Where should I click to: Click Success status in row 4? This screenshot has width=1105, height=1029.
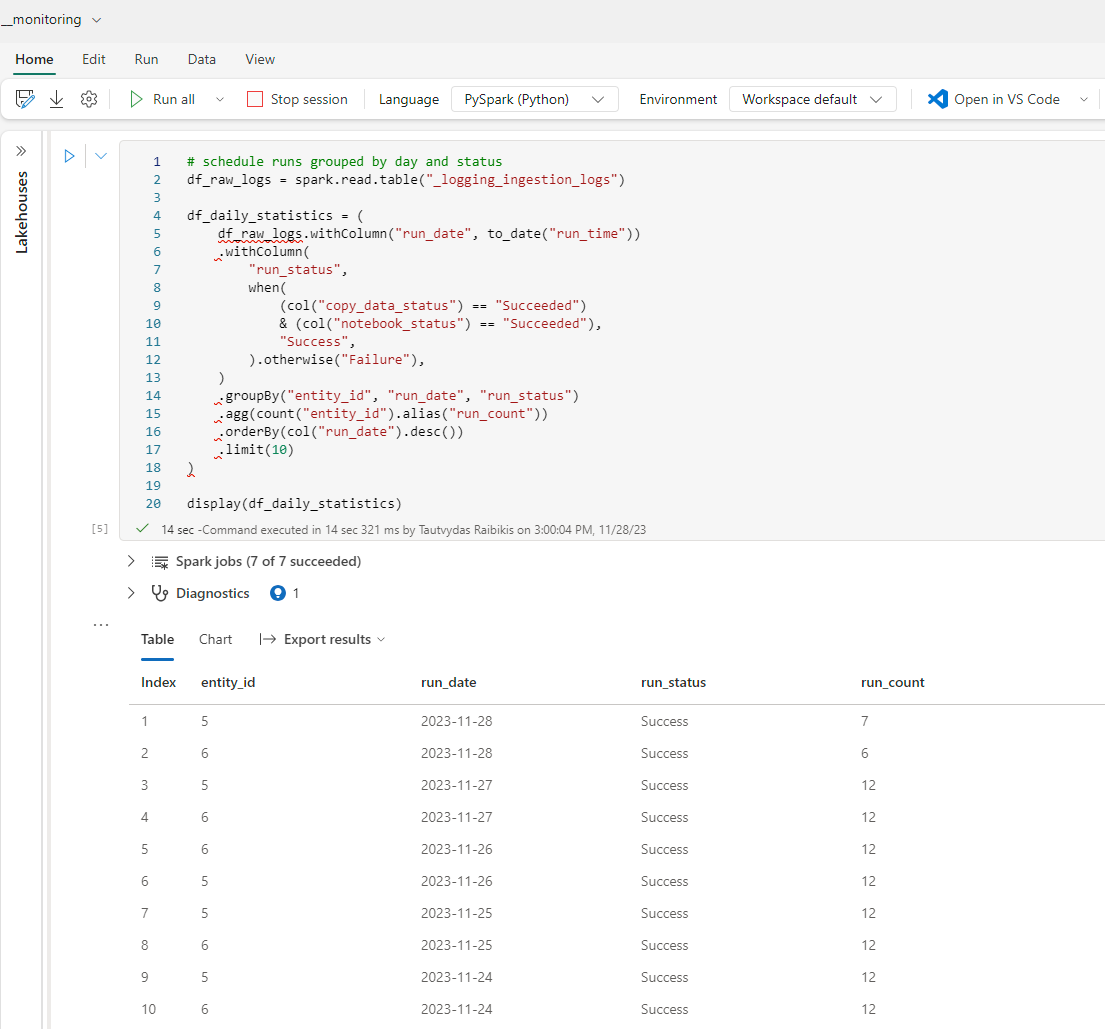tap(664, 818)
